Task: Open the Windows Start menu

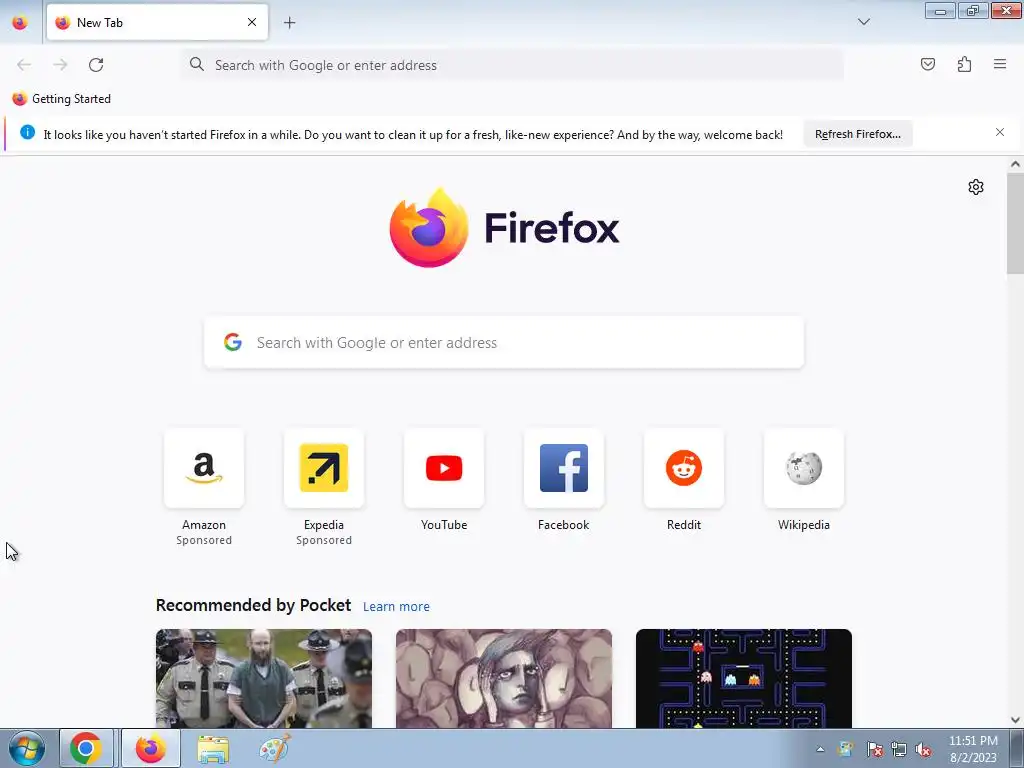Action: [26, 748]
